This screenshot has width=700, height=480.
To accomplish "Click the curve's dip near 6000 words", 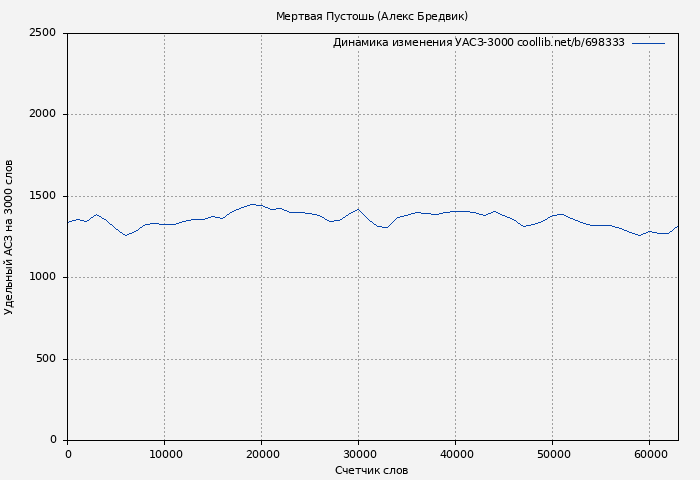I will click(x=126, y=235).
